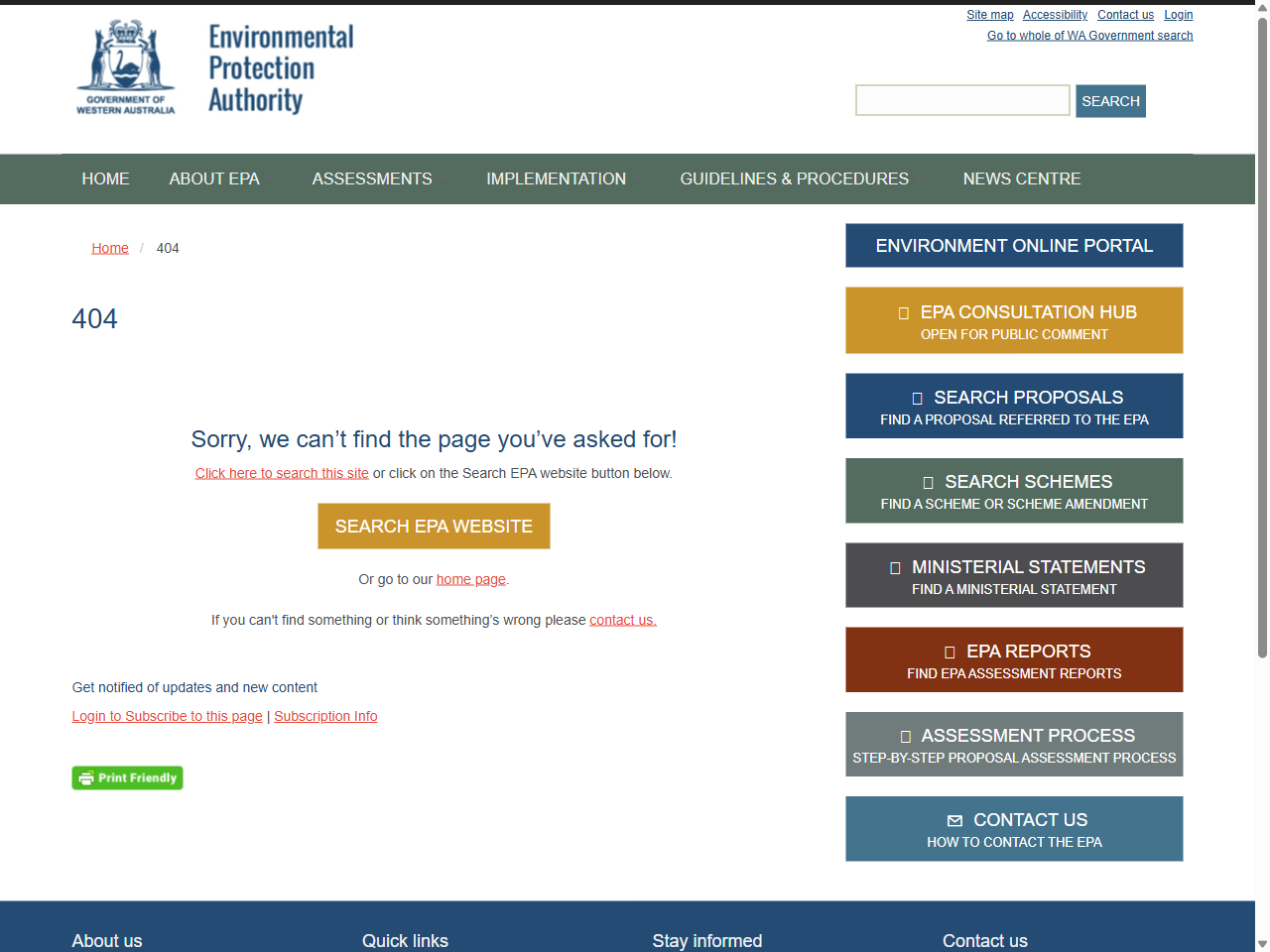Click 'FIND A MINISTERIAL STATEMENT' text
Viewport: 1270px width, 952px height.
(1014, 589)
